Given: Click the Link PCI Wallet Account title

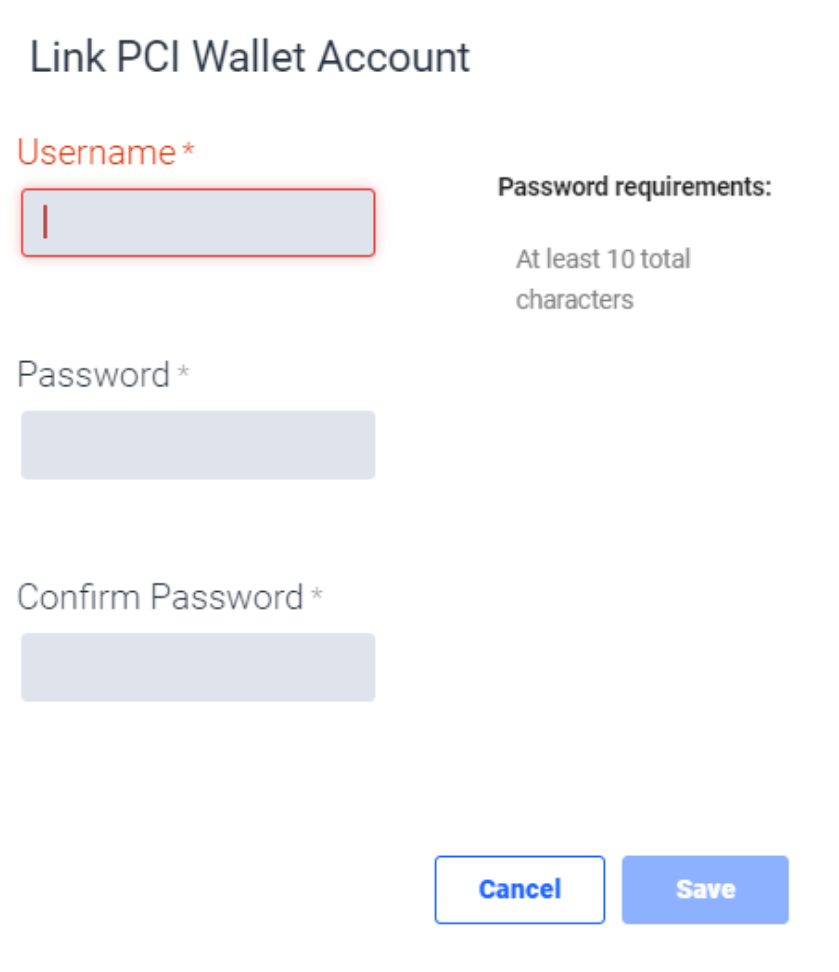Looking at the screenshot, I should [250, 57].
